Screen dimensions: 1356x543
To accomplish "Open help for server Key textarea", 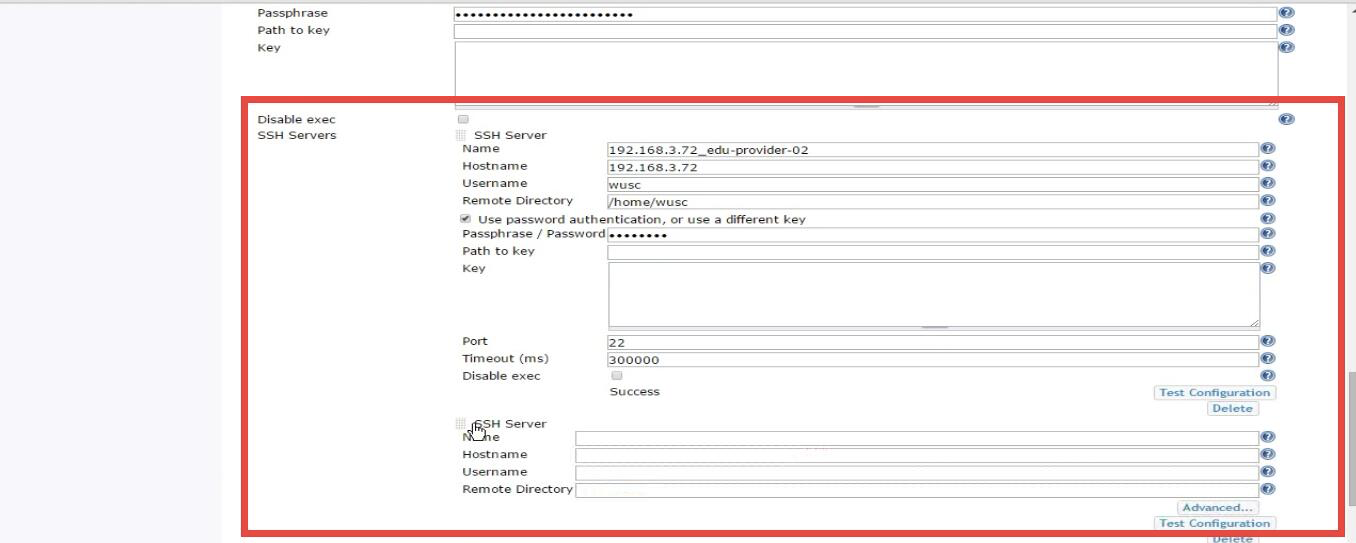I will coord(1268,268).
